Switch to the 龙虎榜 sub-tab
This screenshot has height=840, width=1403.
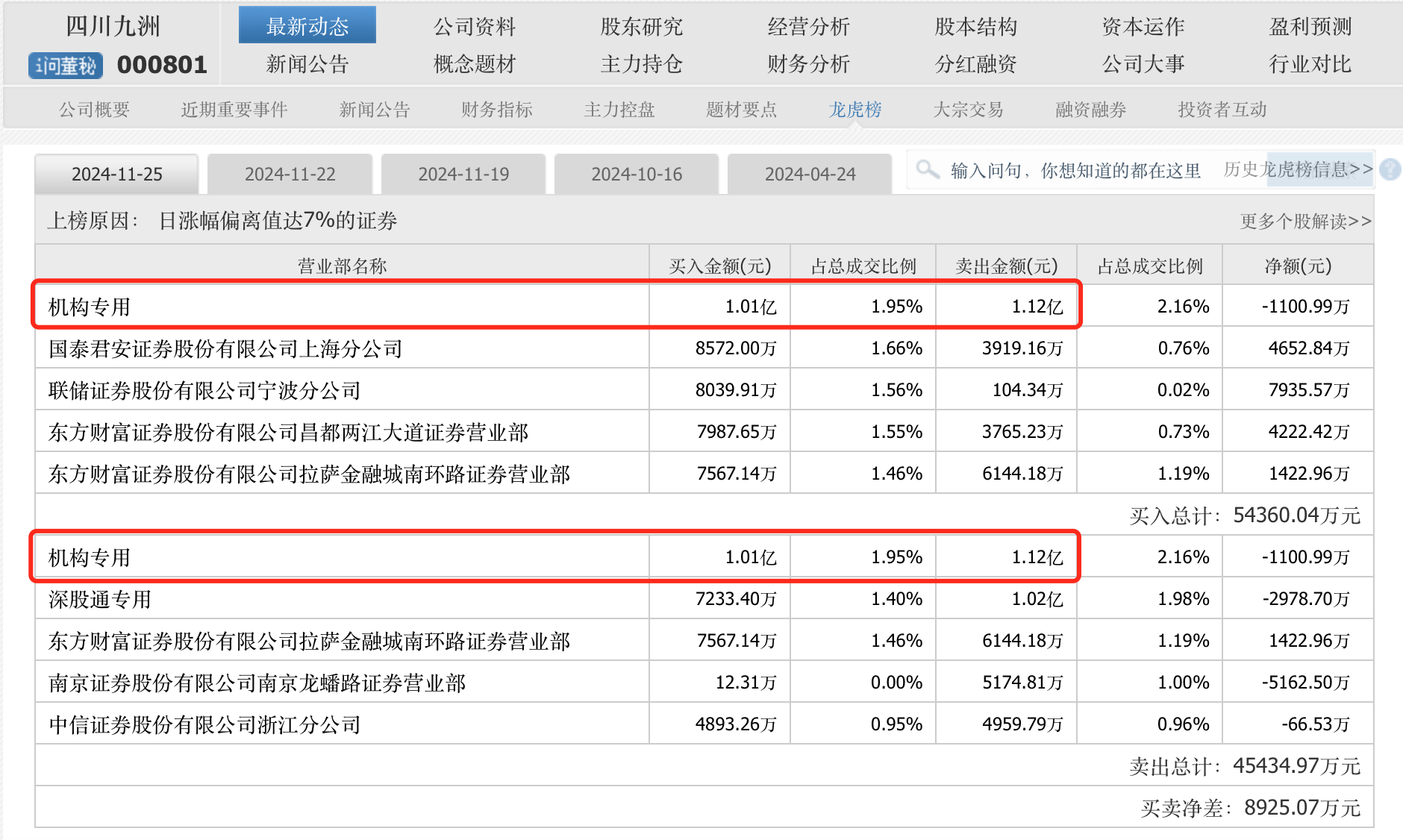pyautogui.click(x=855, y=110)
